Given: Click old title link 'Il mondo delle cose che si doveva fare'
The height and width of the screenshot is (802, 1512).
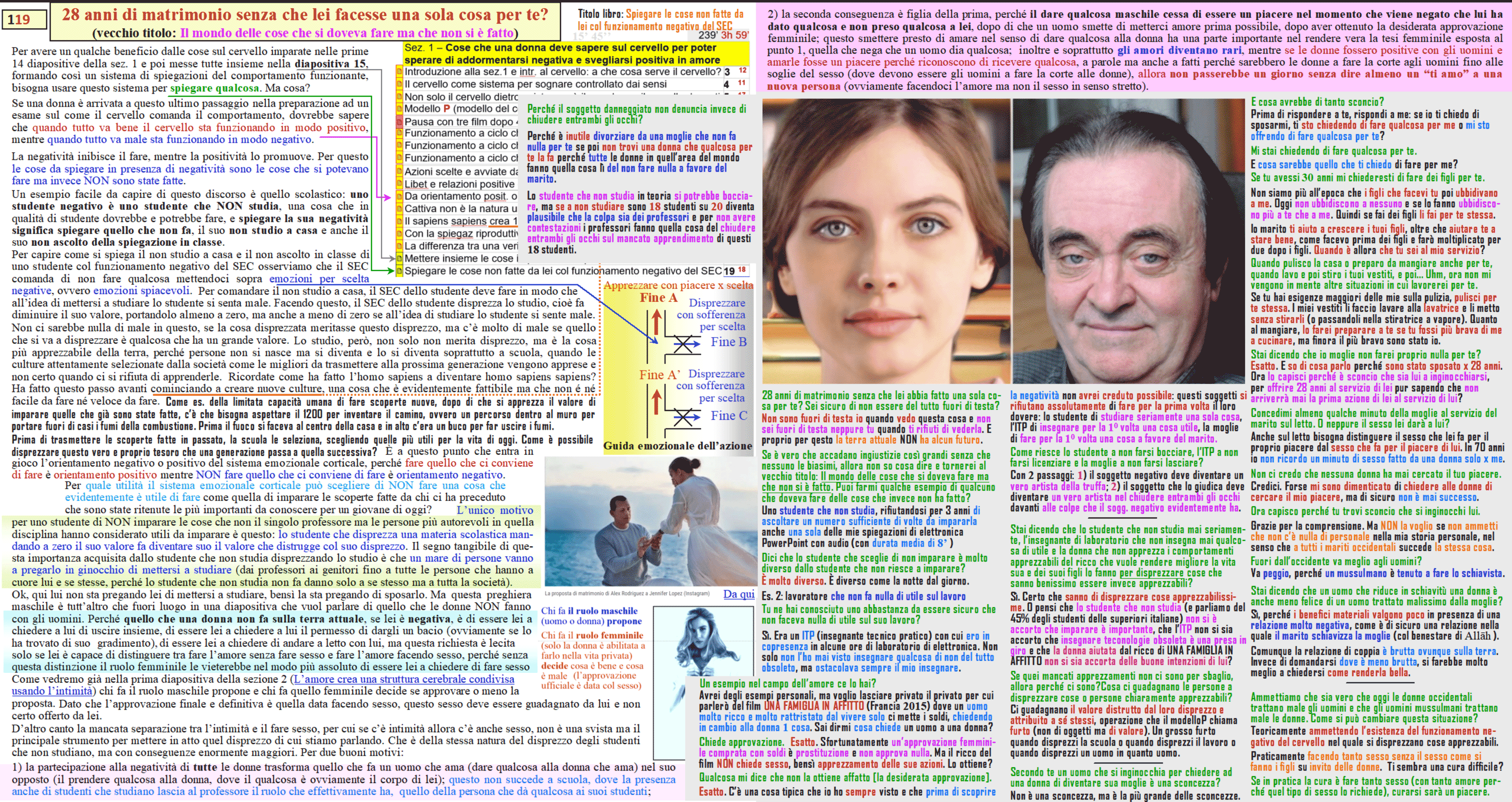Looking at the screenshot, I should click(347, 33).
